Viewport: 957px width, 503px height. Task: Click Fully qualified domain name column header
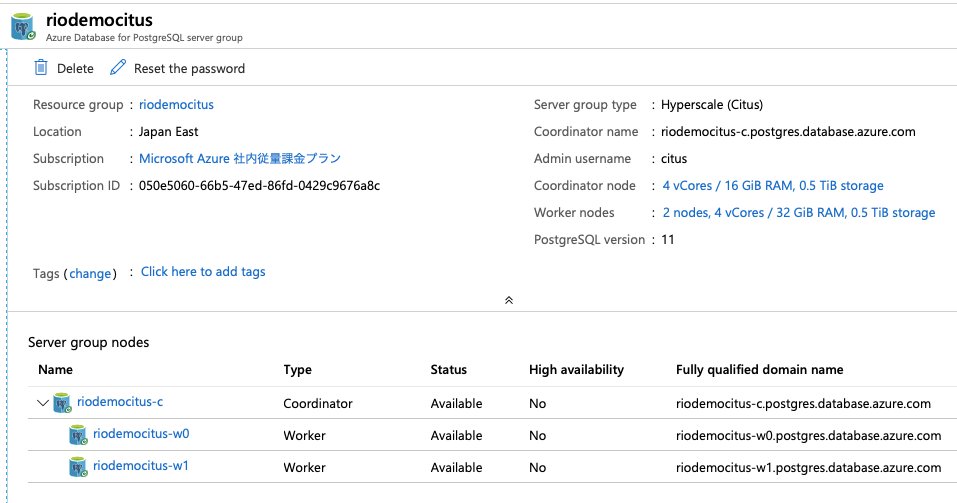tap(759, 369)
